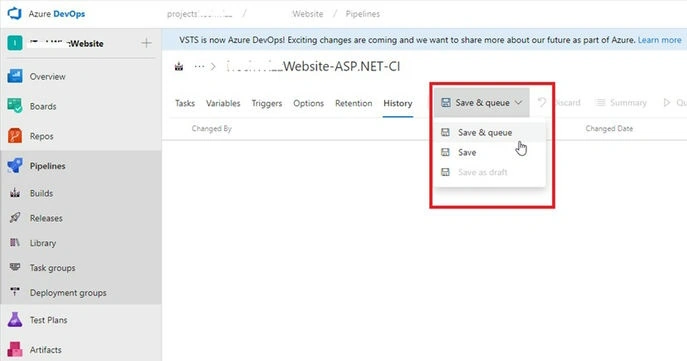Select Boards label in sidebar
The width and height of the screenshot is (687, 361).
(x=43, y=106)
